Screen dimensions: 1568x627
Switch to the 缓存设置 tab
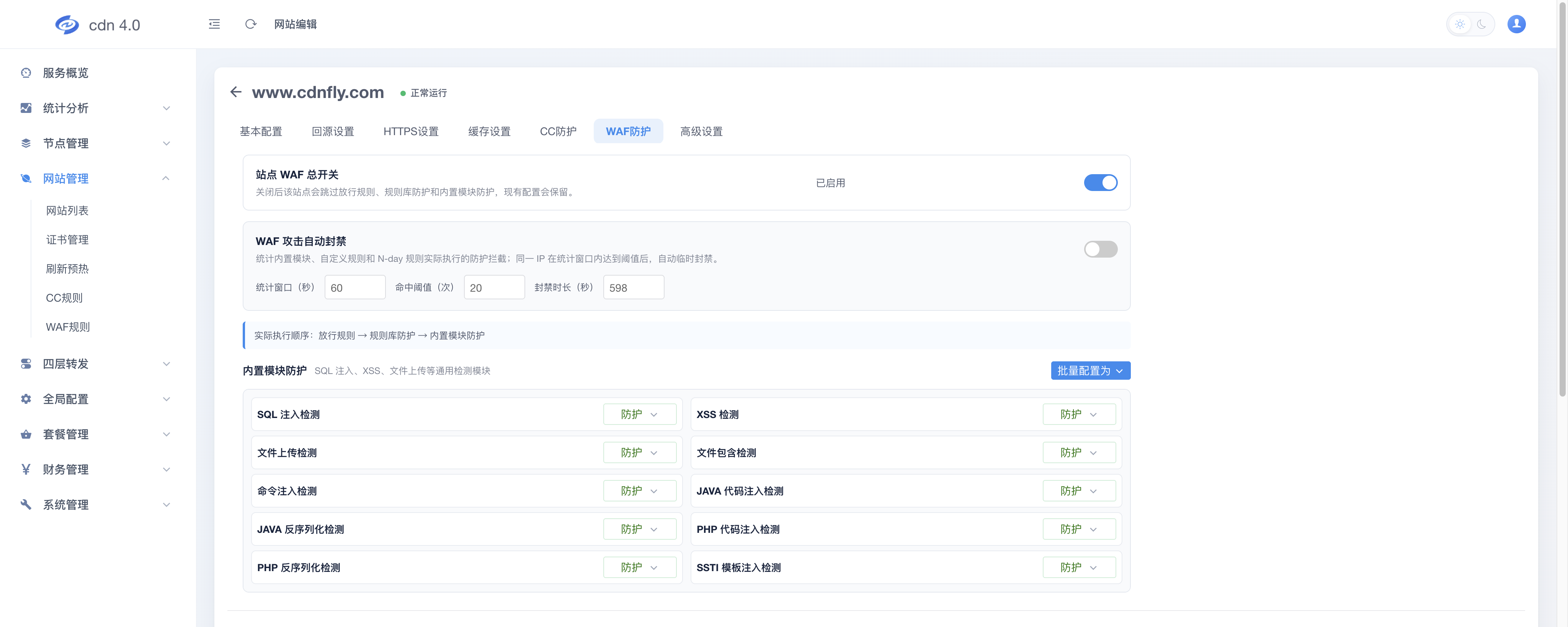point(489,132)
